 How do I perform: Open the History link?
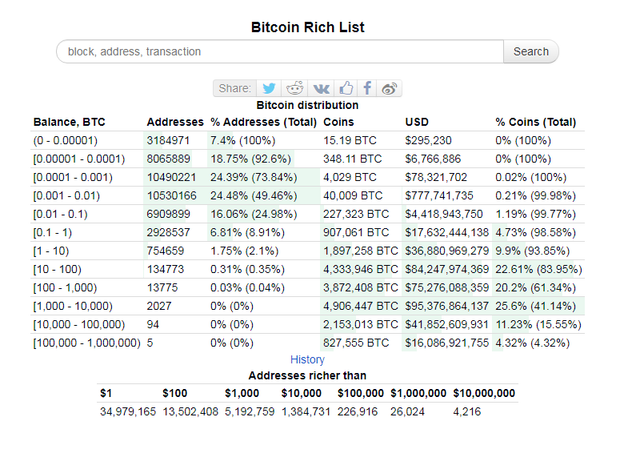click(x=307, y=359)
